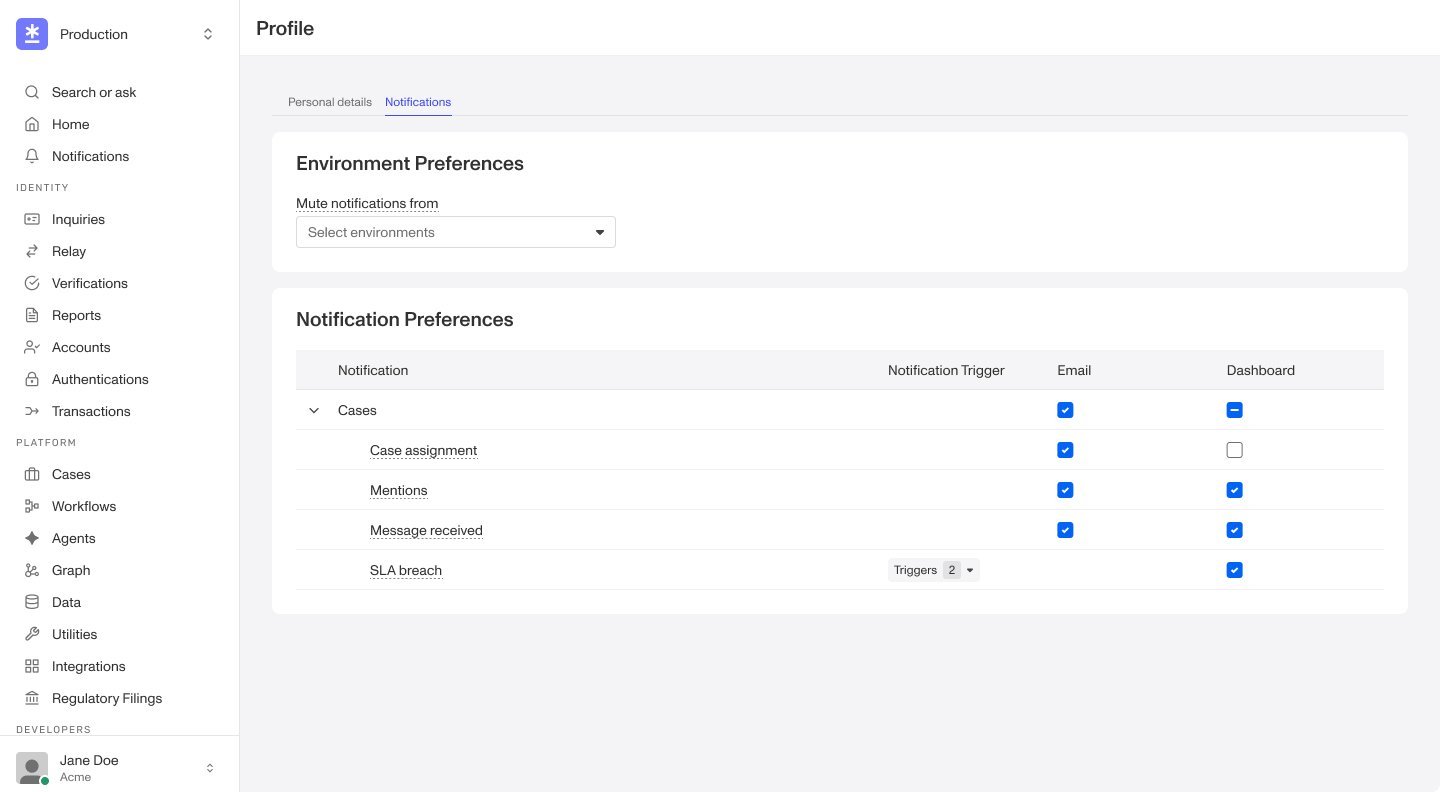Click the Verifications checkmark circle icon
Viewport: 1440px width, 792px height.
pyautogui.click(x=32, y=283)
